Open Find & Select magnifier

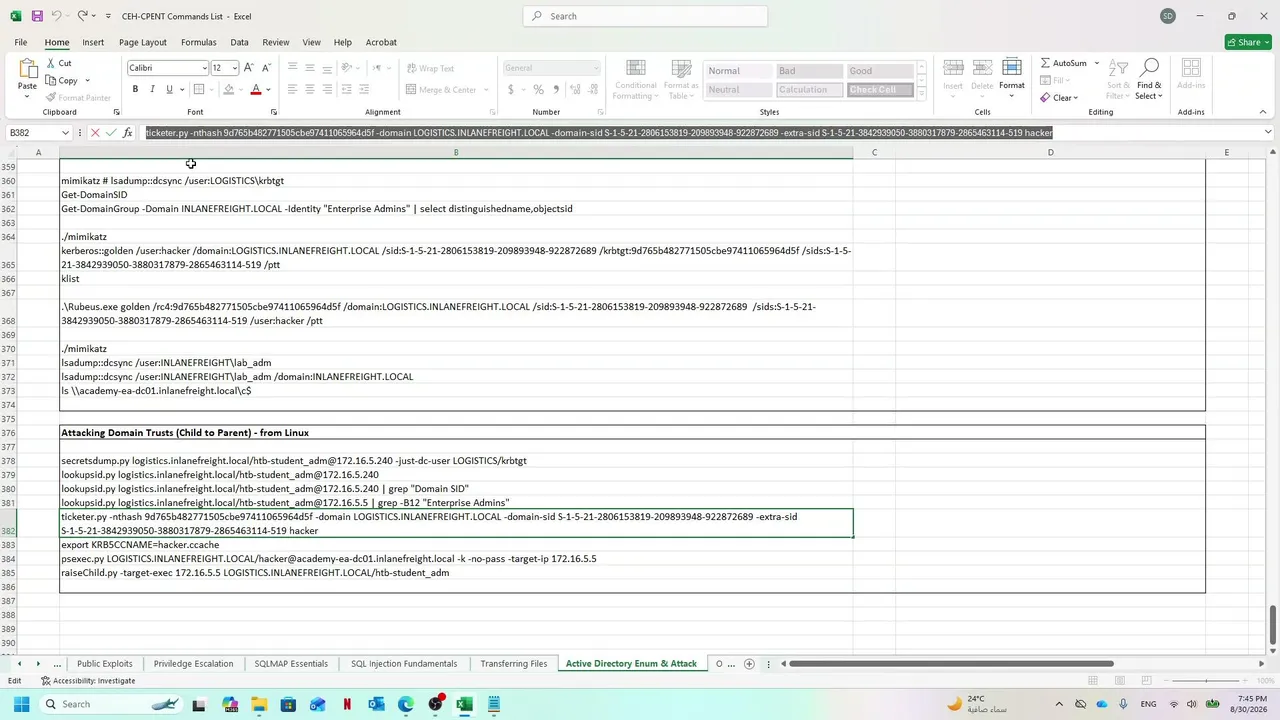[1149, 78]
